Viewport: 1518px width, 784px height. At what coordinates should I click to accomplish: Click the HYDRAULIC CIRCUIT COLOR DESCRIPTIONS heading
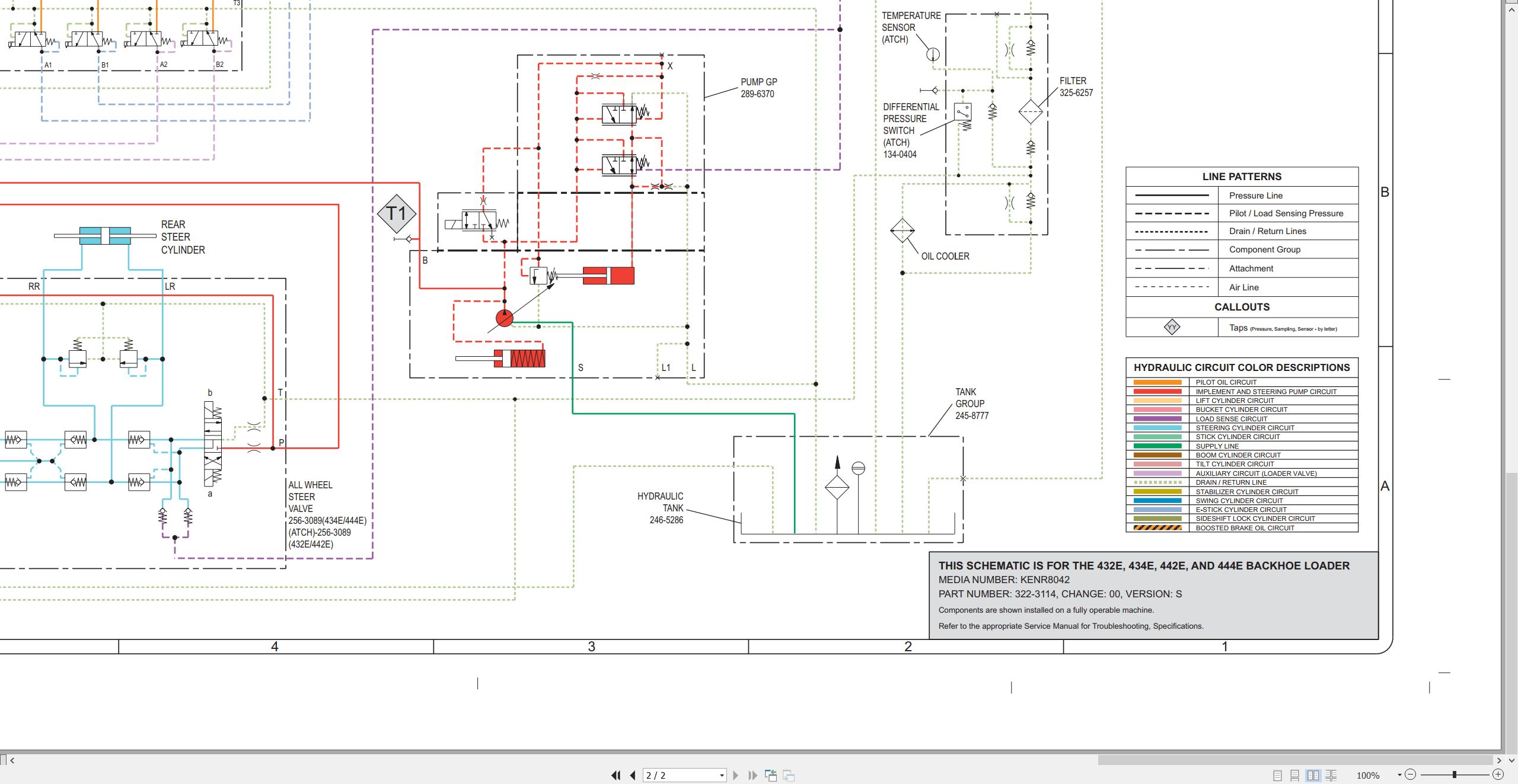click(1242, 367)
